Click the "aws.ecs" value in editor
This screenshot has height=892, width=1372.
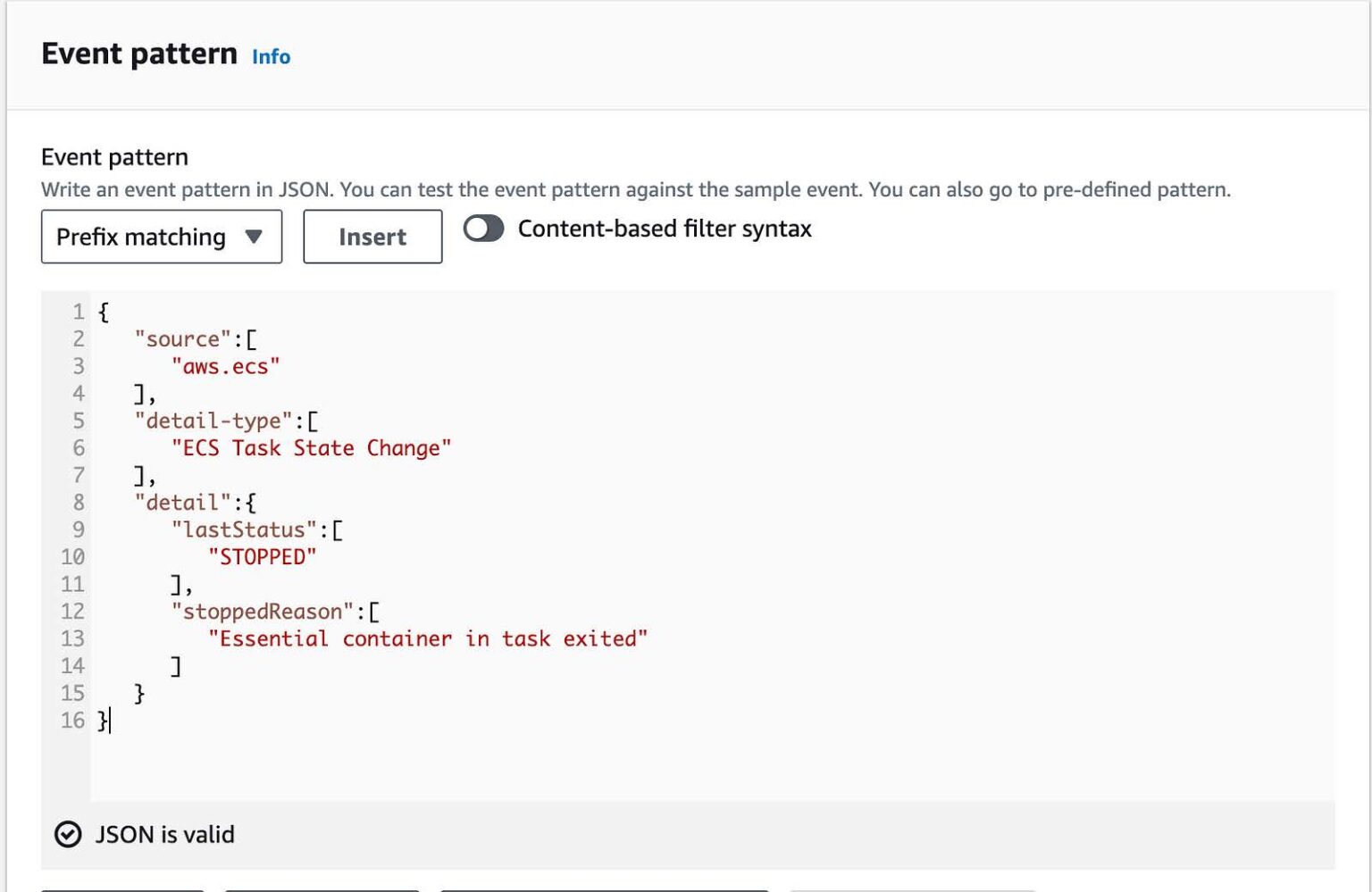(x=225, y=366)
